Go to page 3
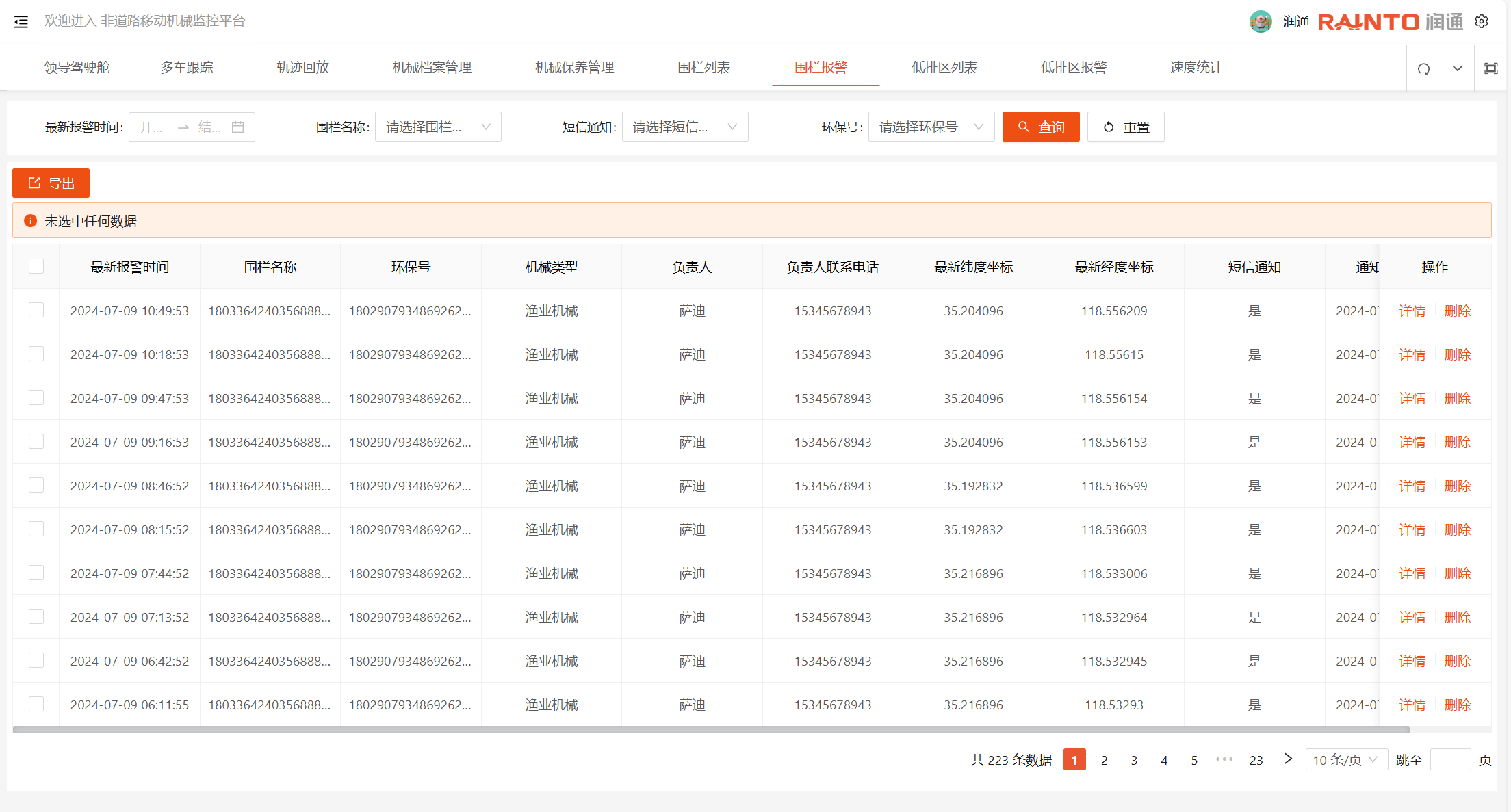 click(x=1134, y=760)
